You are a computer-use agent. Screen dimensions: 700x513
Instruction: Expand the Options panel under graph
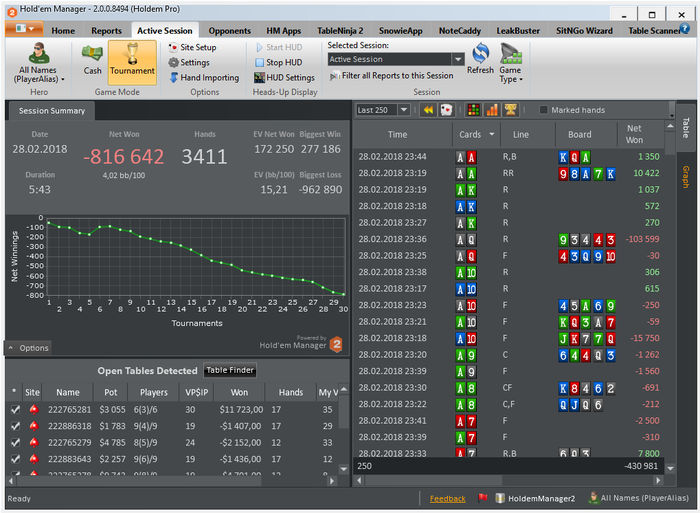(x=28, y=348)
